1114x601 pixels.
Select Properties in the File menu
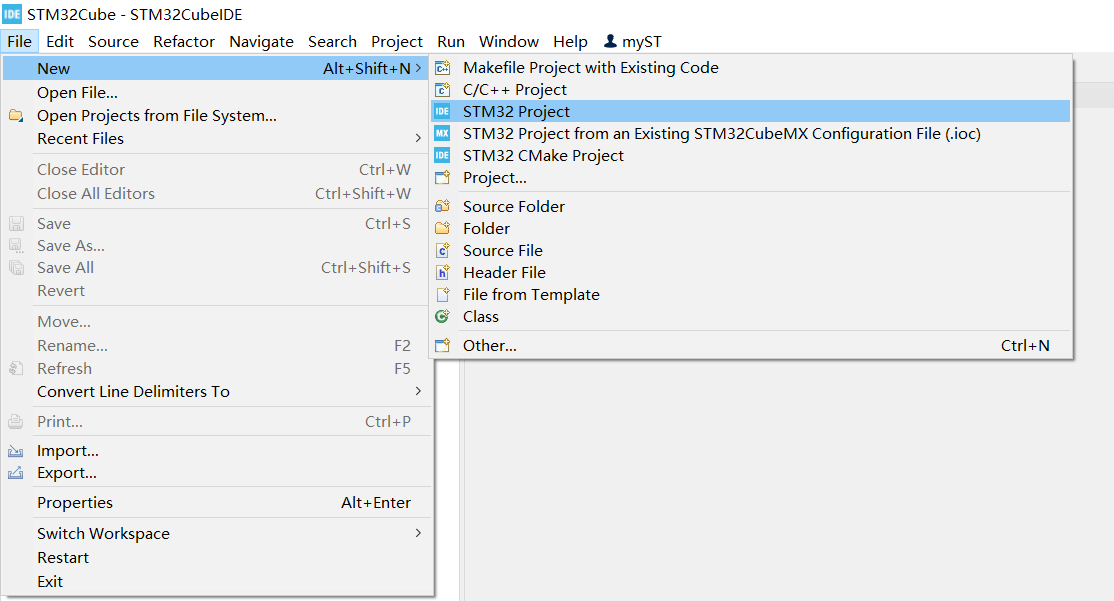pyautogui.click(x=217, y=502)
